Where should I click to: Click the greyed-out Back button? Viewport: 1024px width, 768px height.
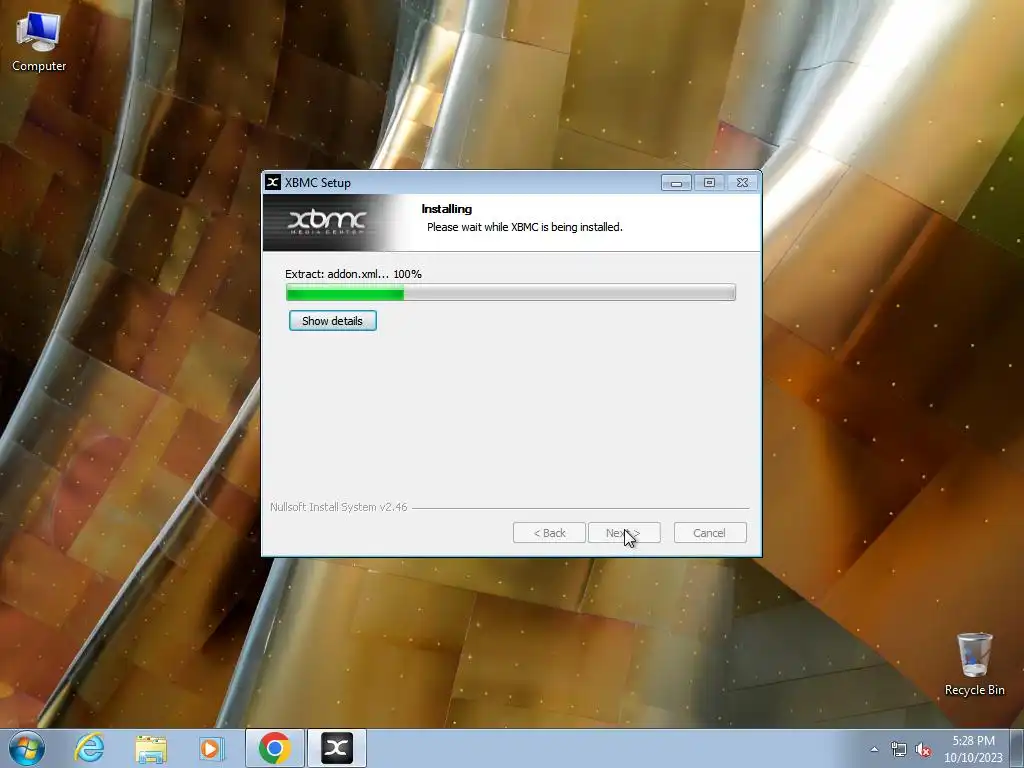[549, 533]
